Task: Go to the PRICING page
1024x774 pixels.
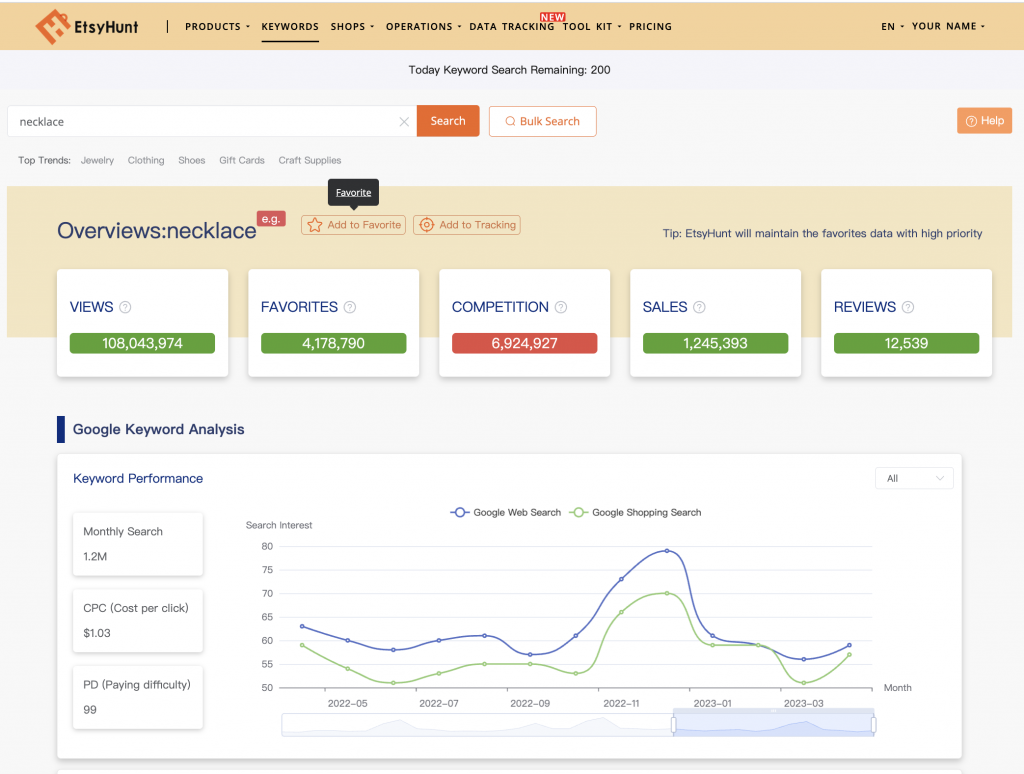Action: 650,27
